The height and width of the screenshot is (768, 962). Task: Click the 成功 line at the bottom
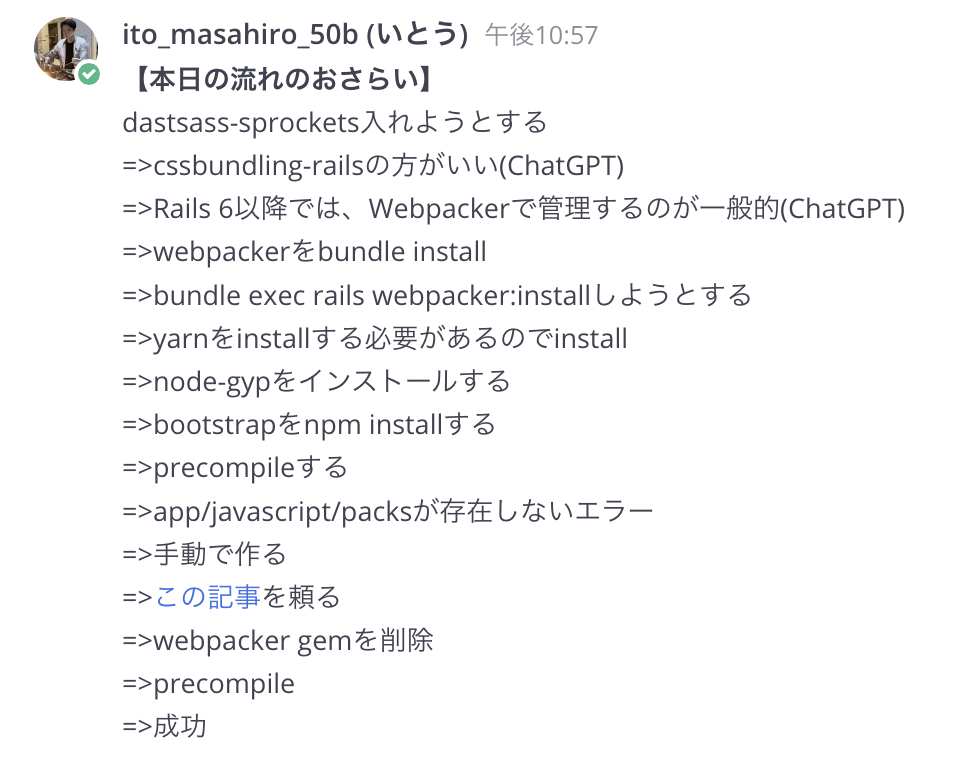[x=164, y=726]
